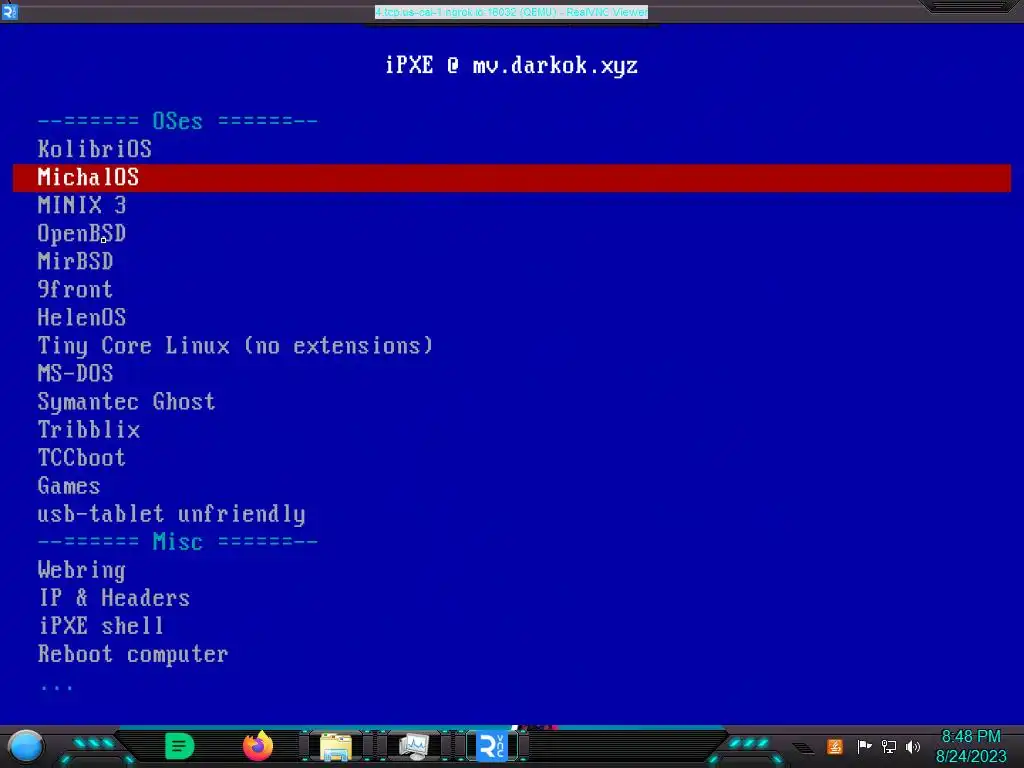
Task: Open the Start orb button
Action: (x=25, y=746)
